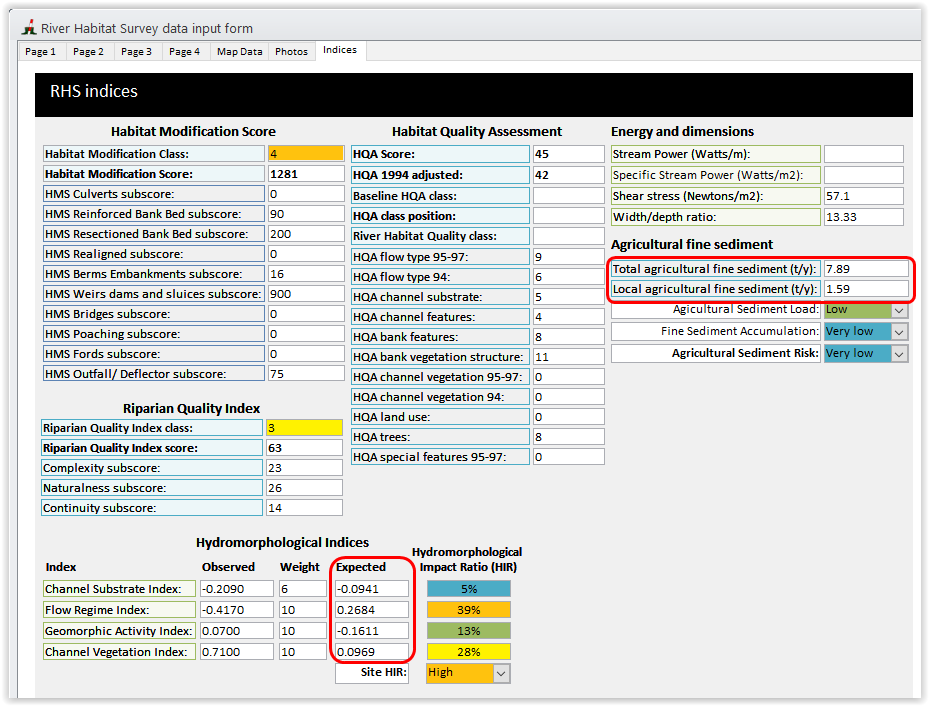
Task: Click the Riparian Quality Index score field 63
Action: pyautogui.click(x=305, y=448)
